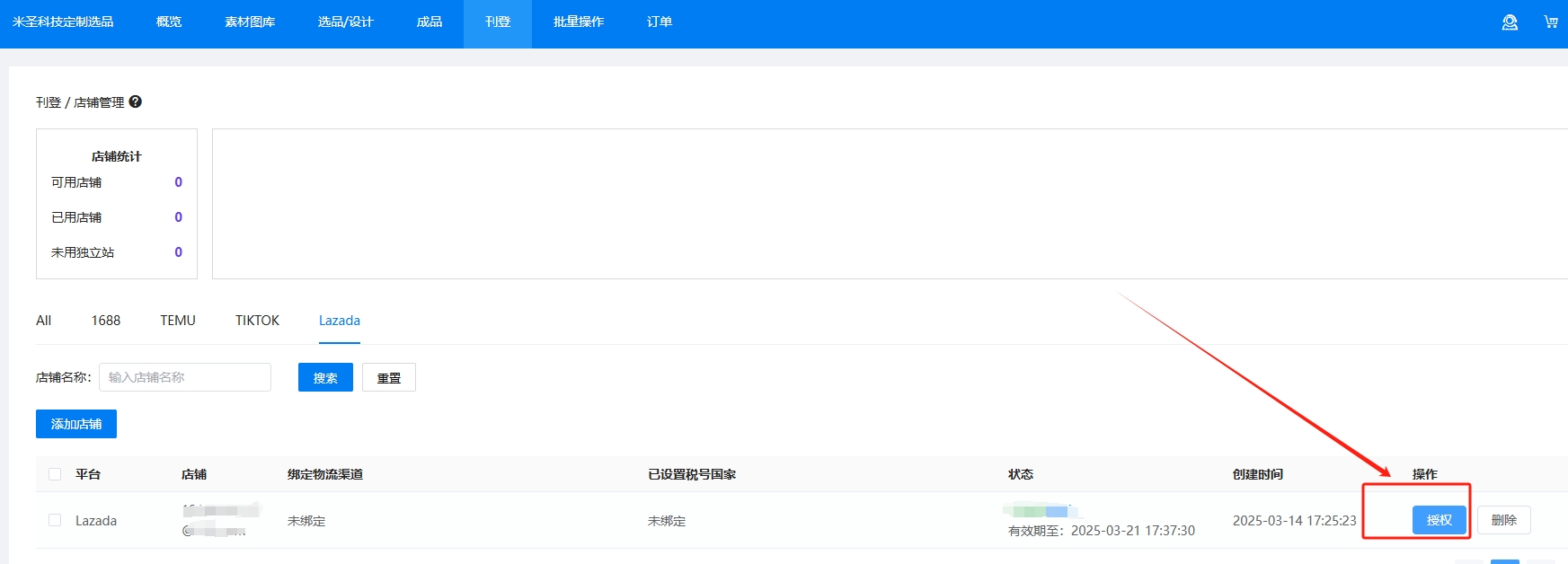
Task: Go to 订单 page
Action: click(660, 22)
